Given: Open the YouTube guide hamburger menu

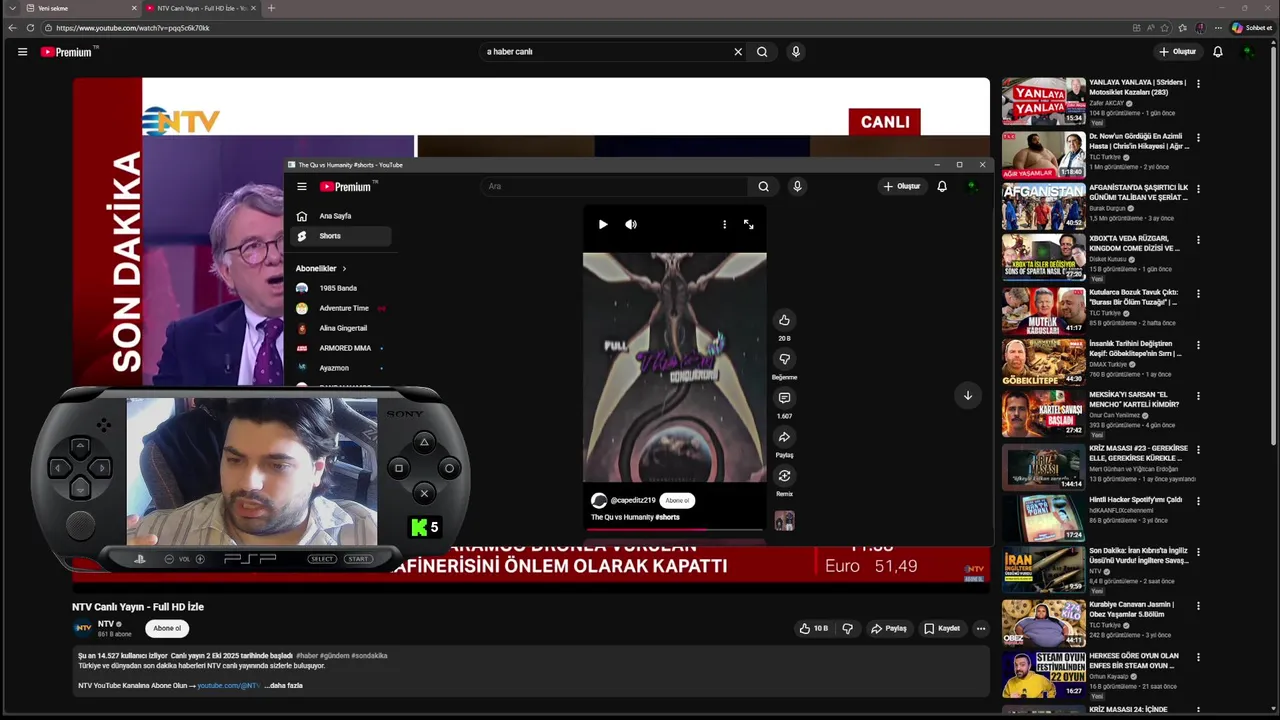Looking at the screenshot, I should click(x=22, y=52).
